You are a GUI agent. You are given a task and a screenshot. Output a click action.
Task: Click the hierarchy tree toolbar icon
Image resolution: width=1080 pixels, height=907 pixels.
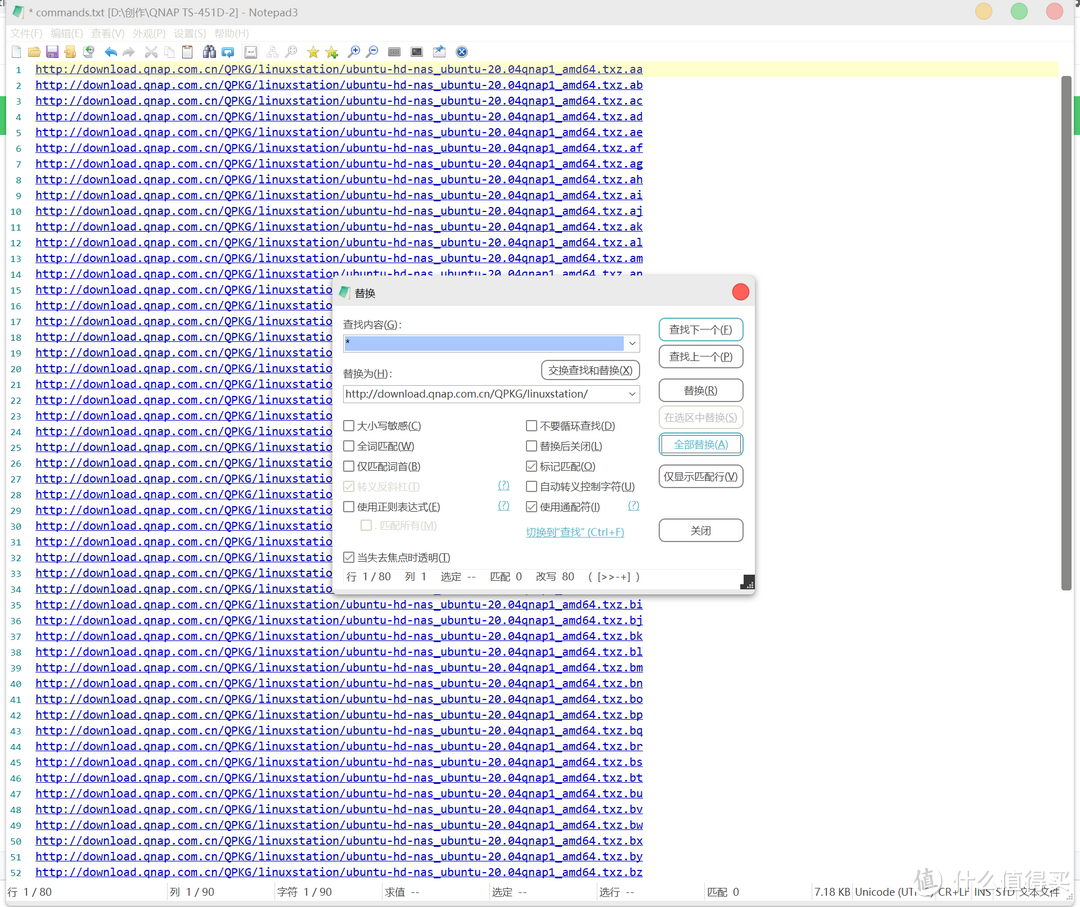pyautogui.click(x=273, y=52)
